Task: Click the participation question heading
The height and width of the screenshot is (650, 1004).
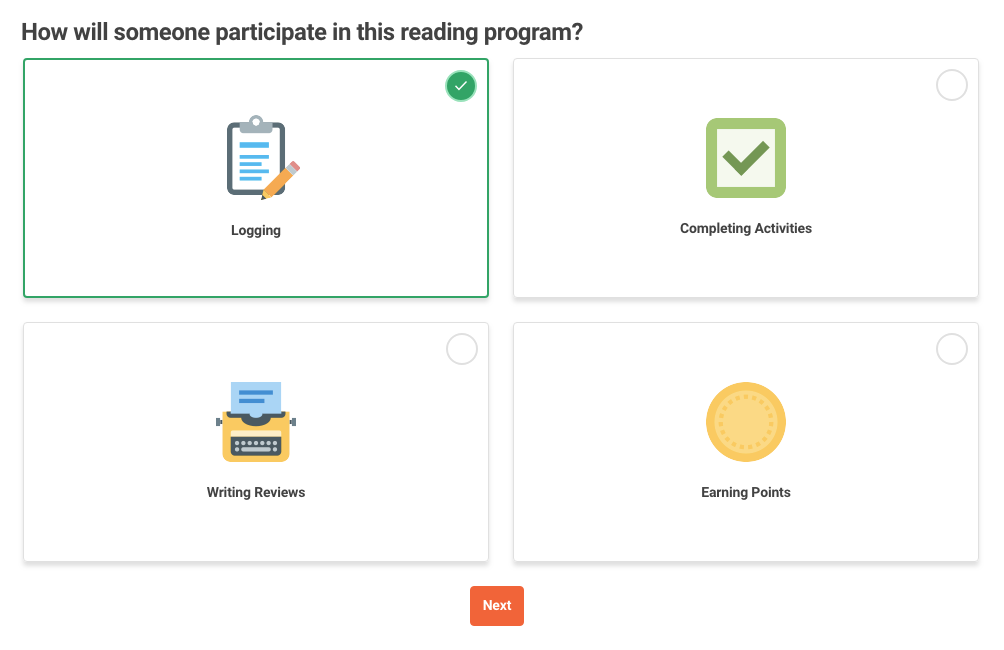Action: point(302,32)
